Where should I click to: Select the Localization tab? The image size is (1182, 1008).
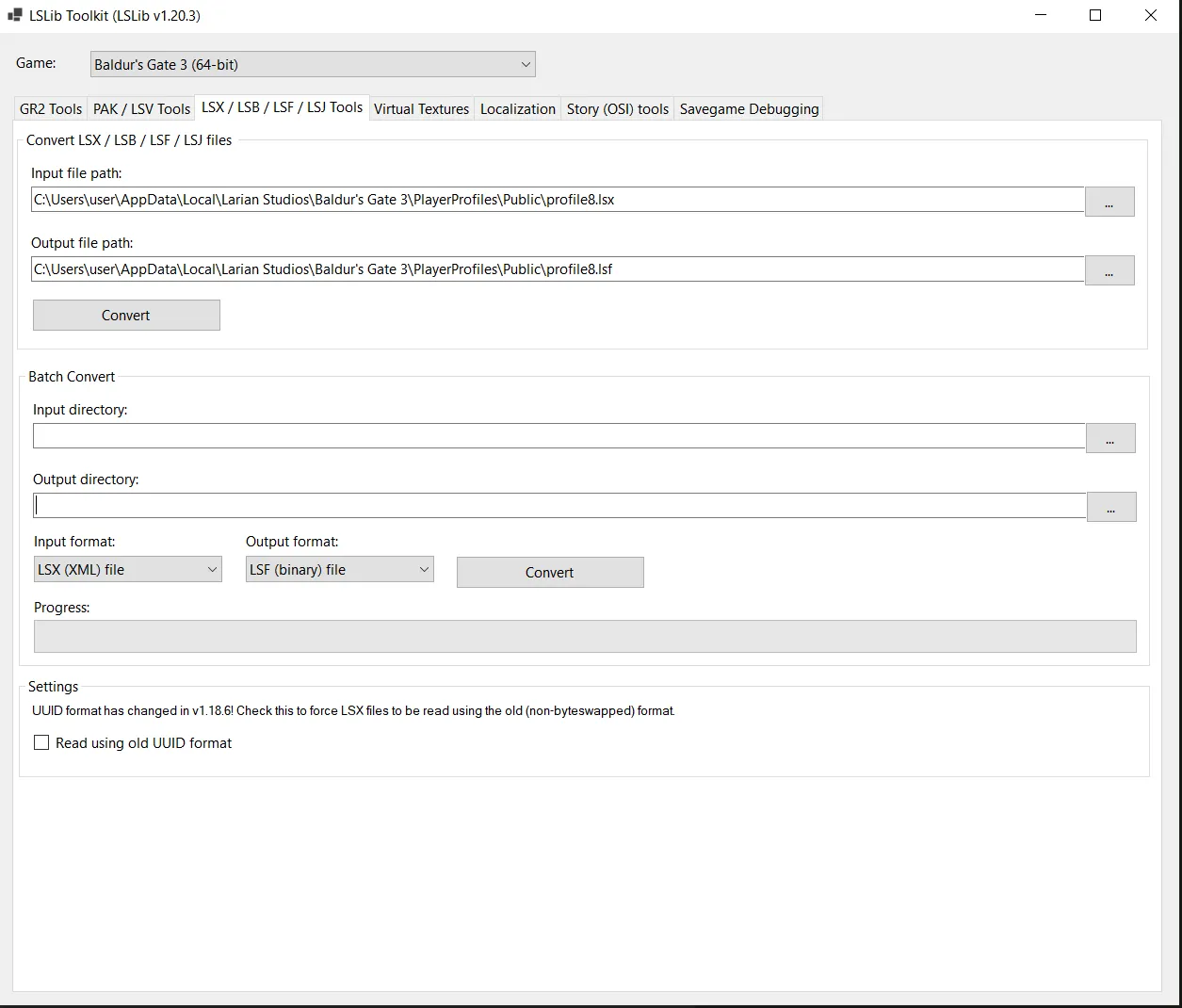[x=517, y=109]
